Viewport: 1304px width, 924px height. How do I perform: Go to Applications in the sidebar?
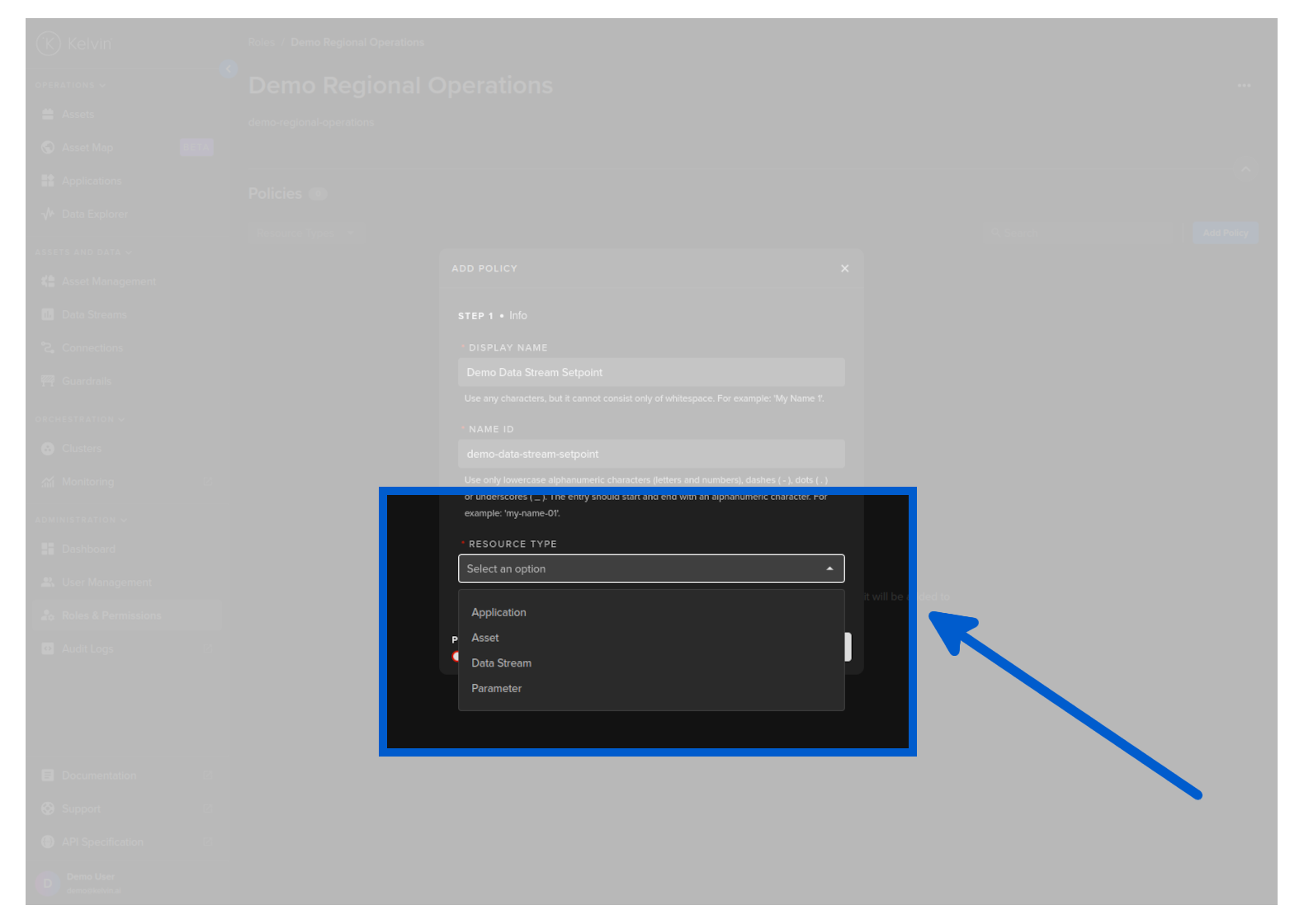pyautogui.click(x=91, y=181)
